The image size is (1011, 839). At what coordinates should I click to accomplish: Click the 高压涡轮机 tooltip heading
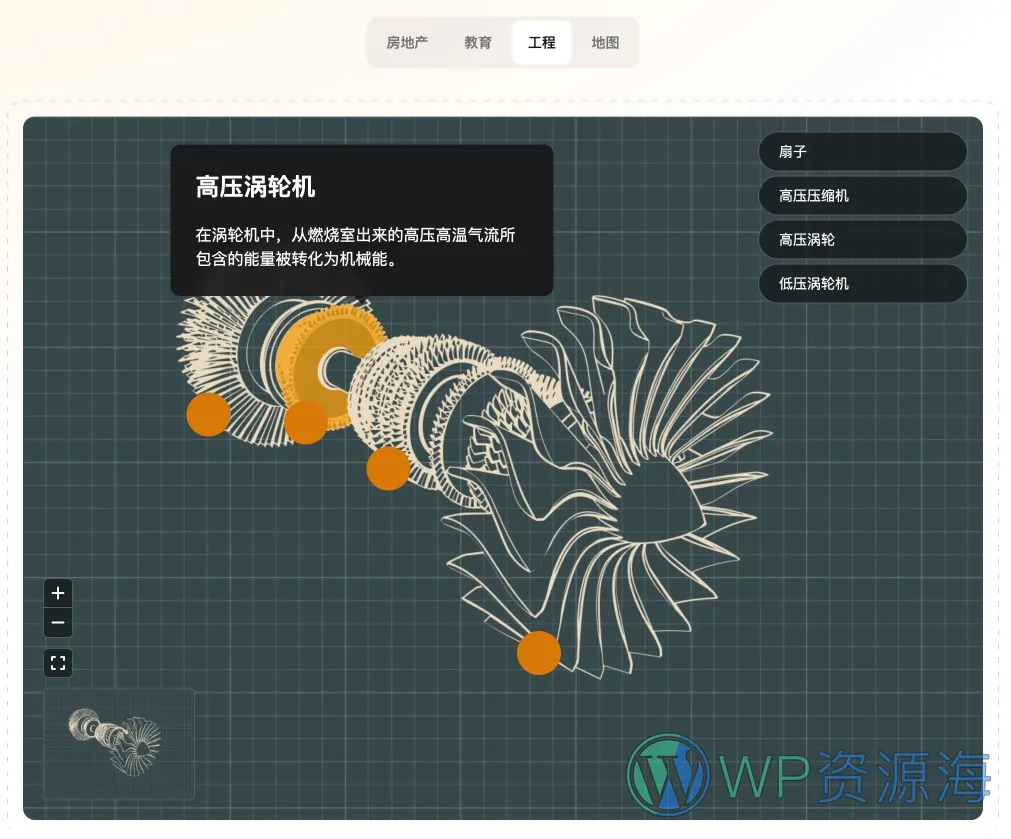[256, 187]
